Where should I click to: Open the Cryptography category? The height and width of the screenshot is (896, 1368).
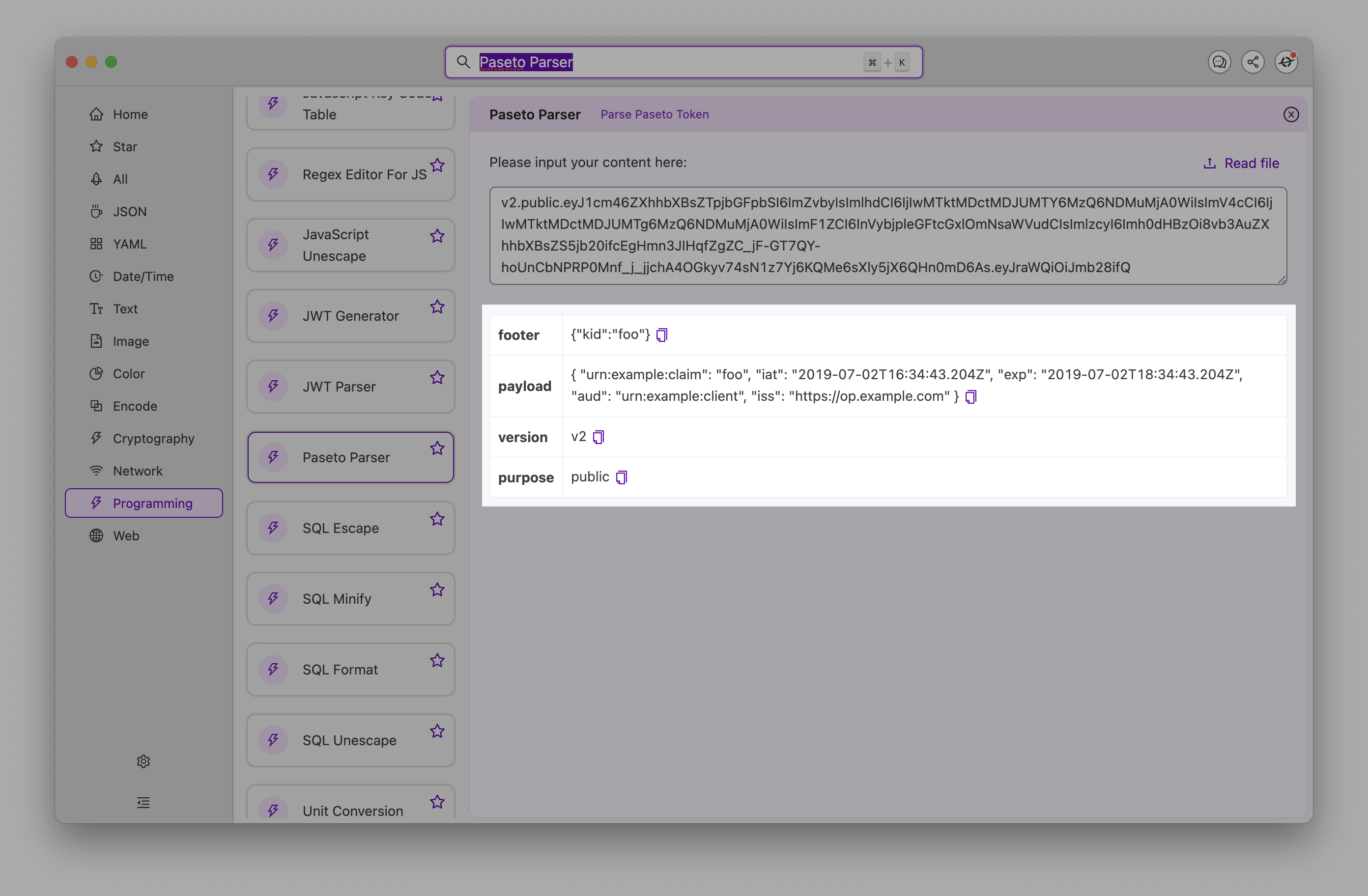point(143,439)
